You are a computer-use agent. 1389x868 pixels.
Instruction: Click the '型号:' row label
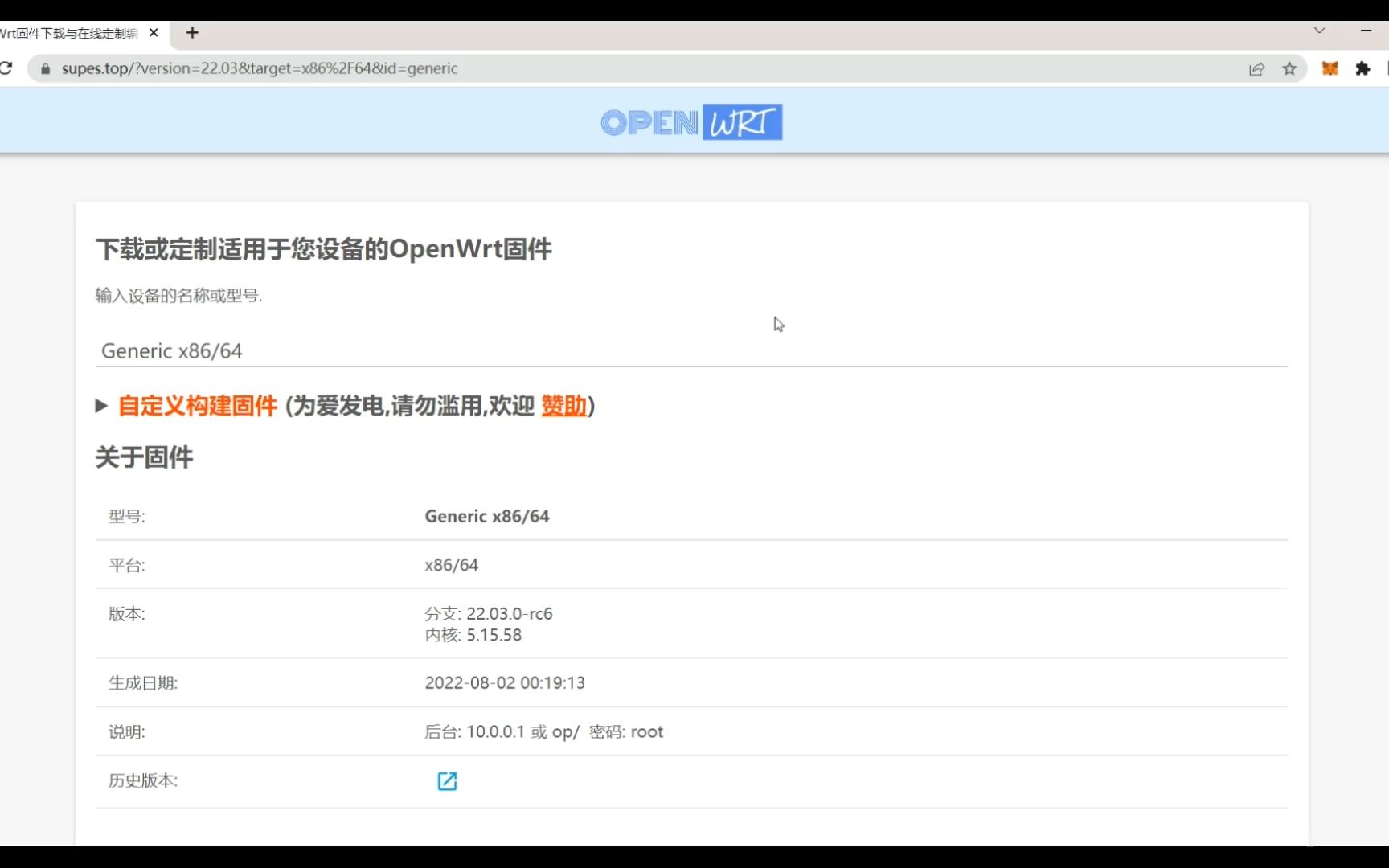[x=127, y=516]
